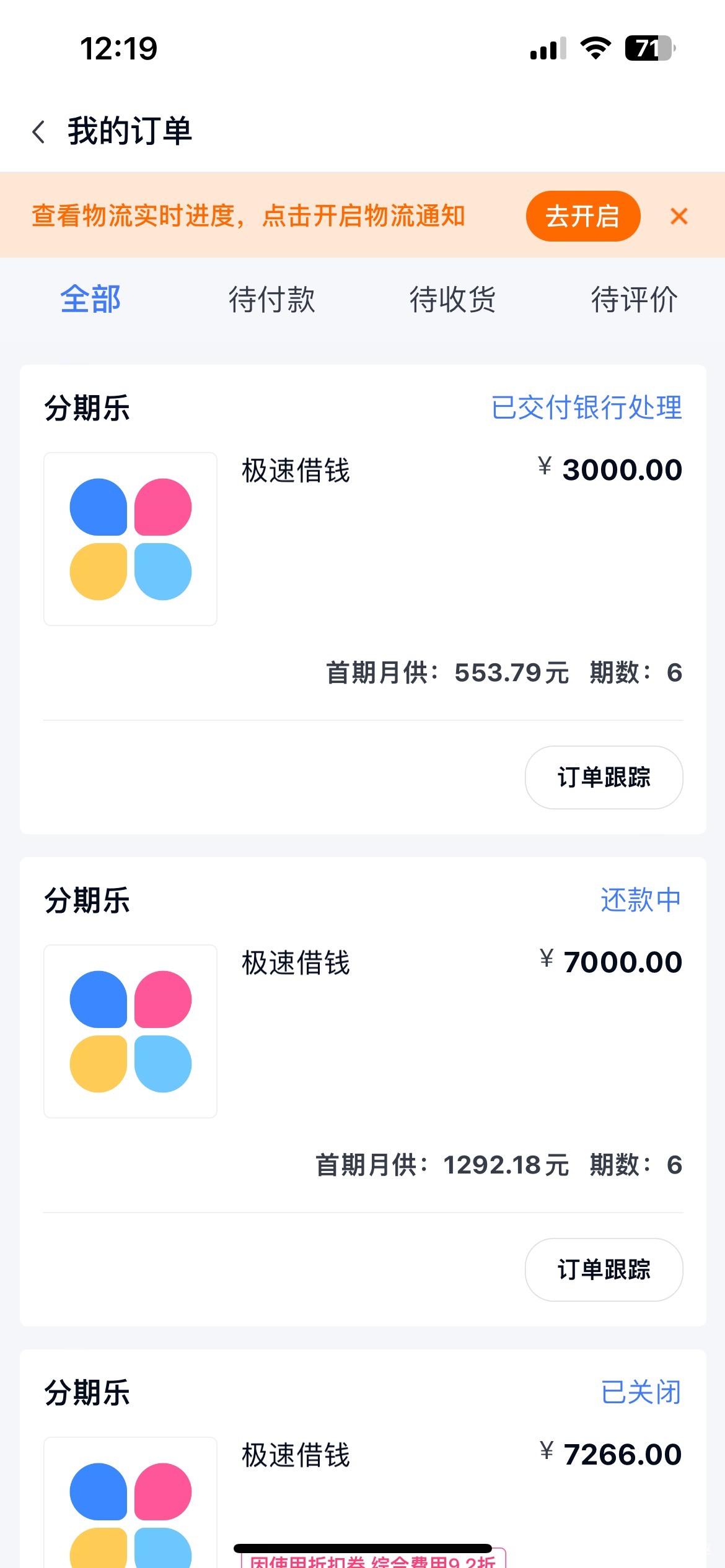
Task: Tap product icon of the 7000.00 order
Action: pyautogui.click(x=130, y=1031)
